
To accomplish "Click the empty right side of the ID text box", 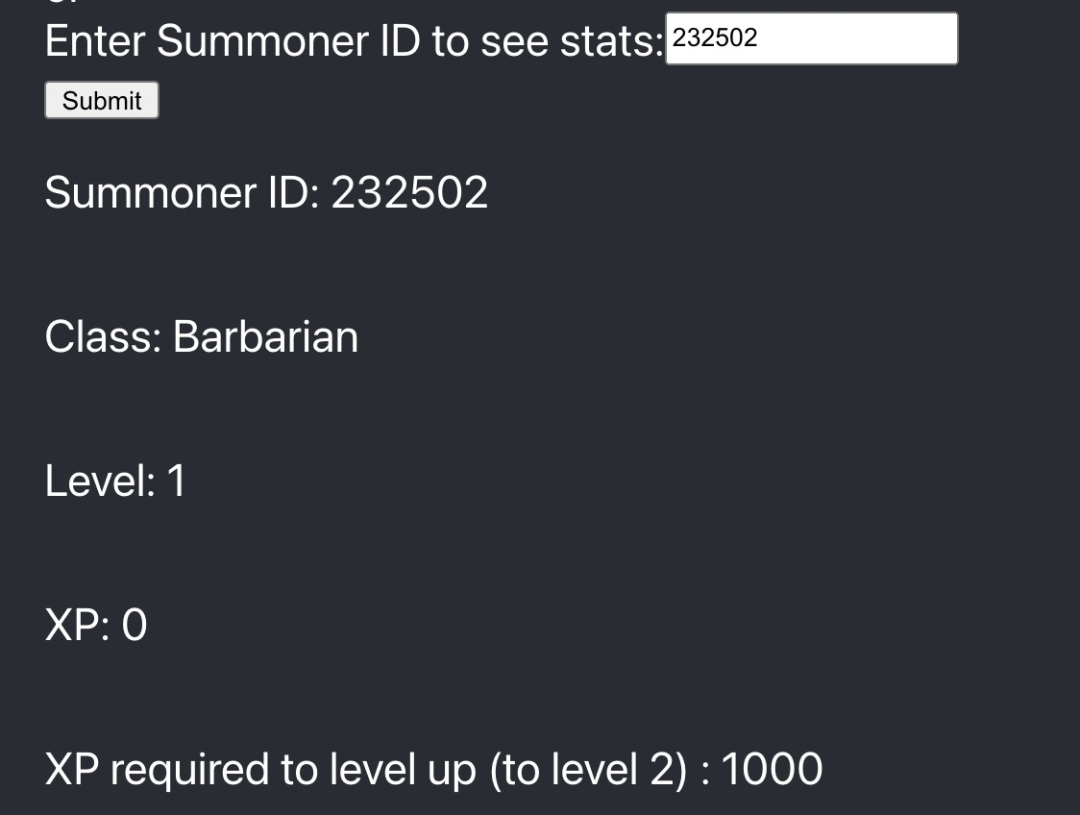I will (861, 39).
